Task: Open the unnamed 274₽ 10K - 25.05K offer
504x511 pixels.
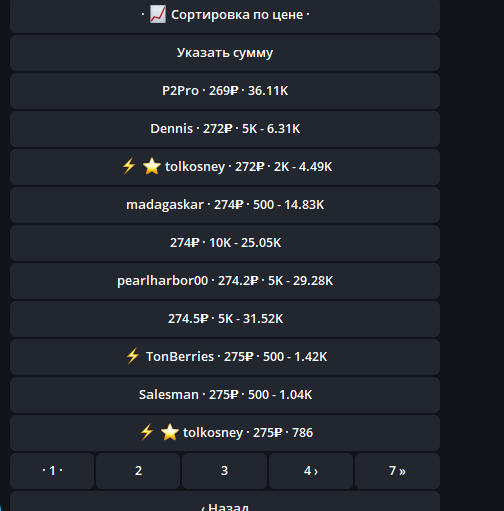Action: (225, 243)
